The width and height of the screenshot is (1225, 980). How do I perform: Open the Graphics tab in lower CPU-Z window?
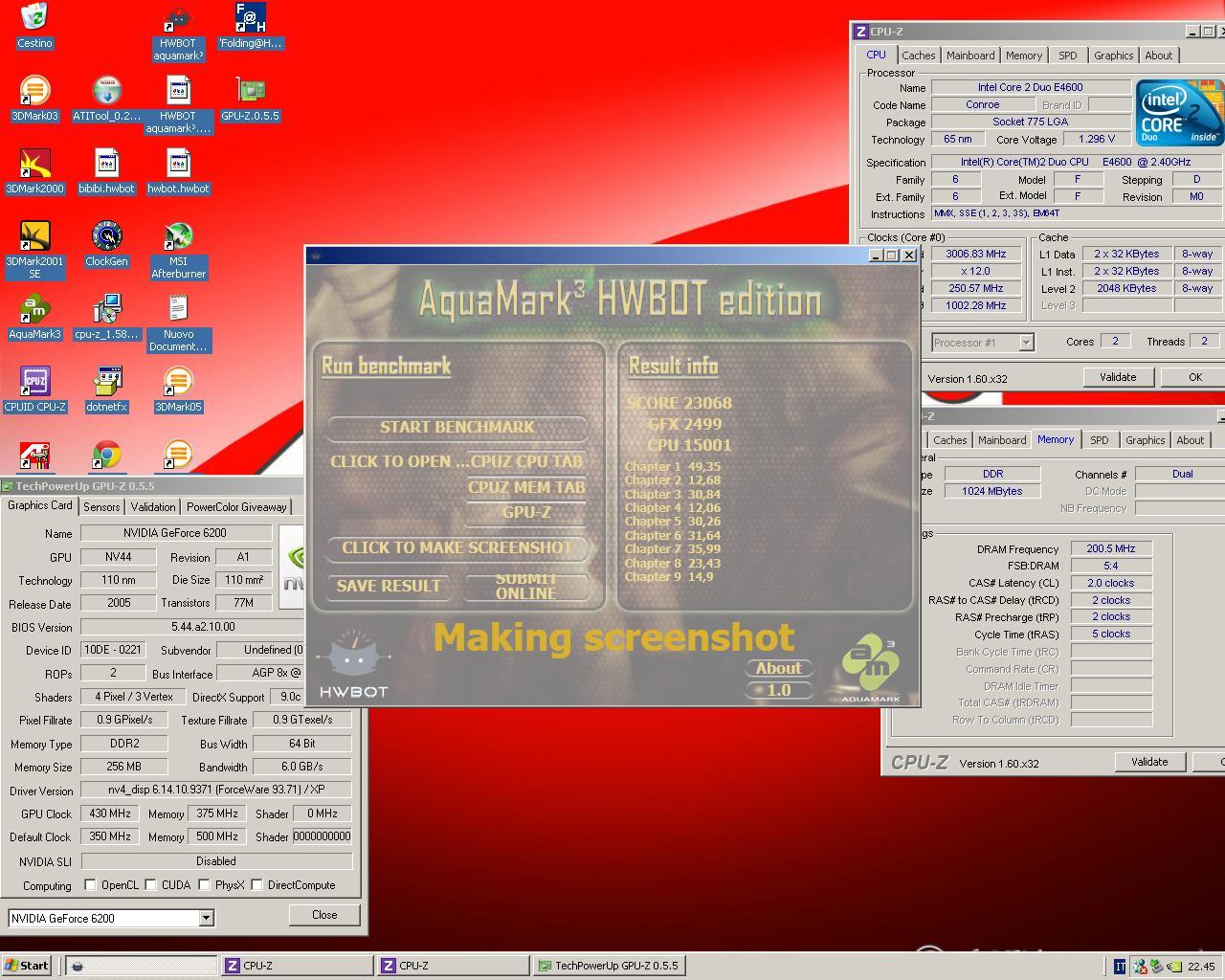click(x=1146, y=440)
